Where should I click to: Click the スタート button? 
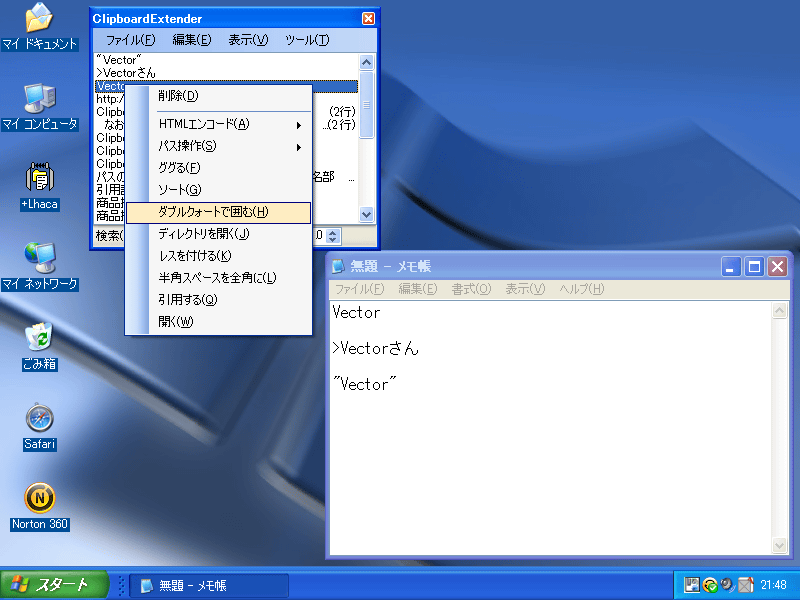click(x=54, y=585)
